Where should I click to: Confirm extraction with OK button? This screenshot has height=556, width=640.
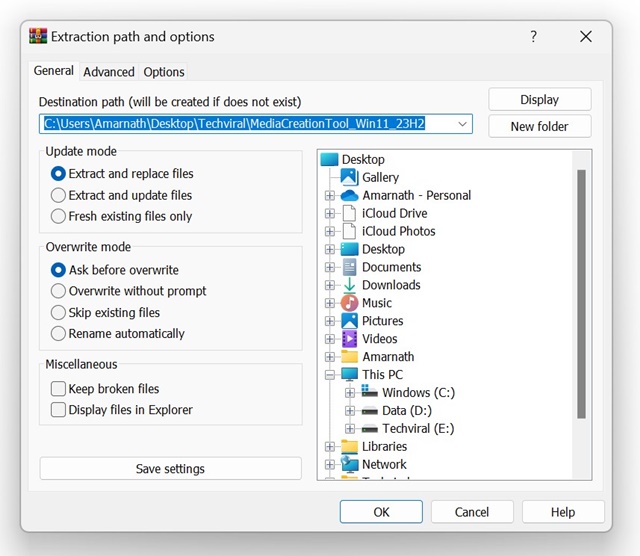(381, 512)
